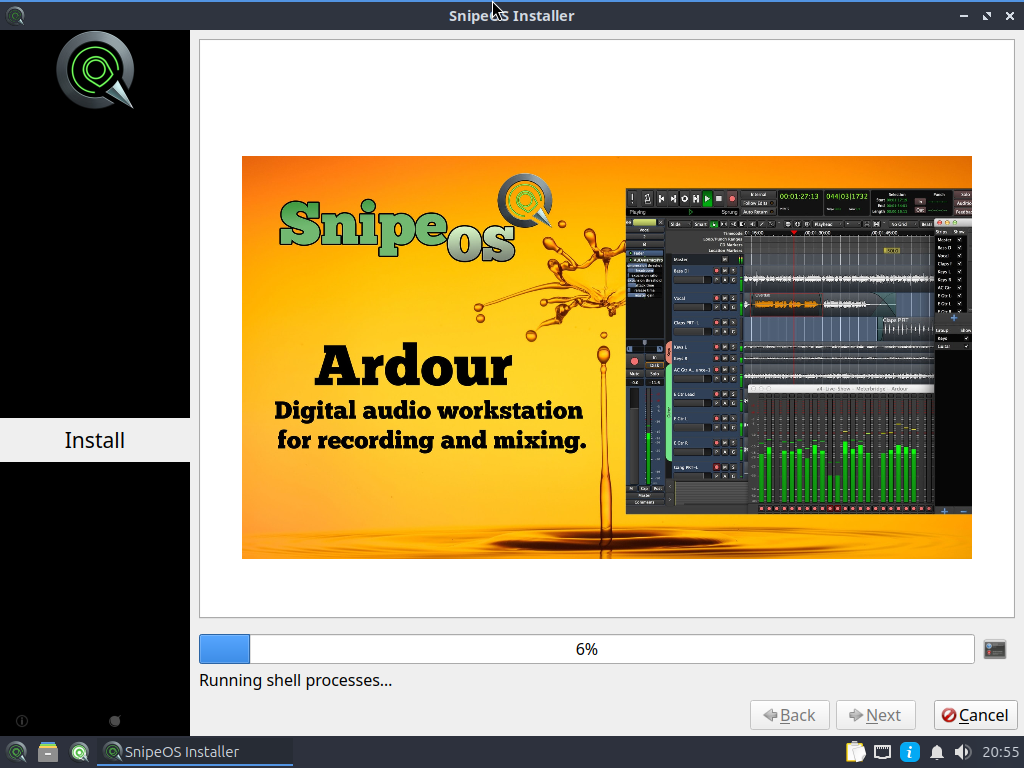1024x768 pixels.
Task: Open the SnipeOS start menu
Action: 16,752
